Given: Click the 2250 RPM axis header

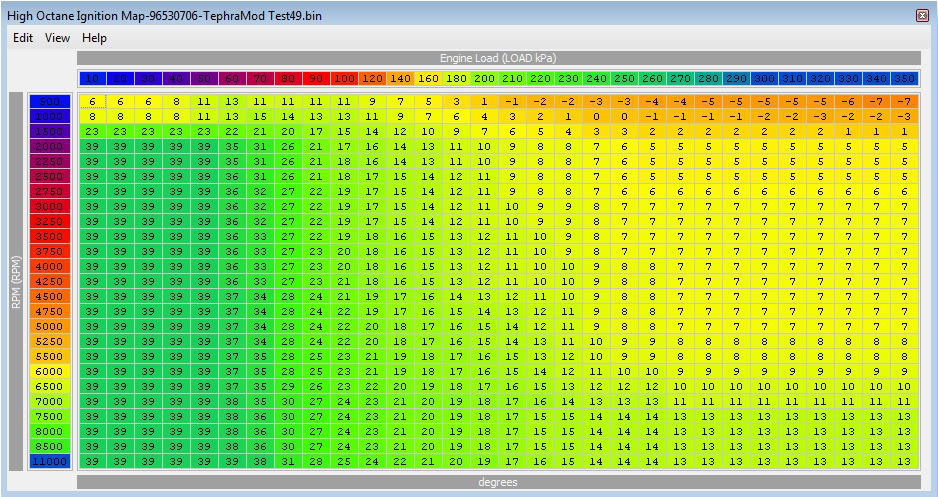Looking at the screenshot, I should 50,161.
